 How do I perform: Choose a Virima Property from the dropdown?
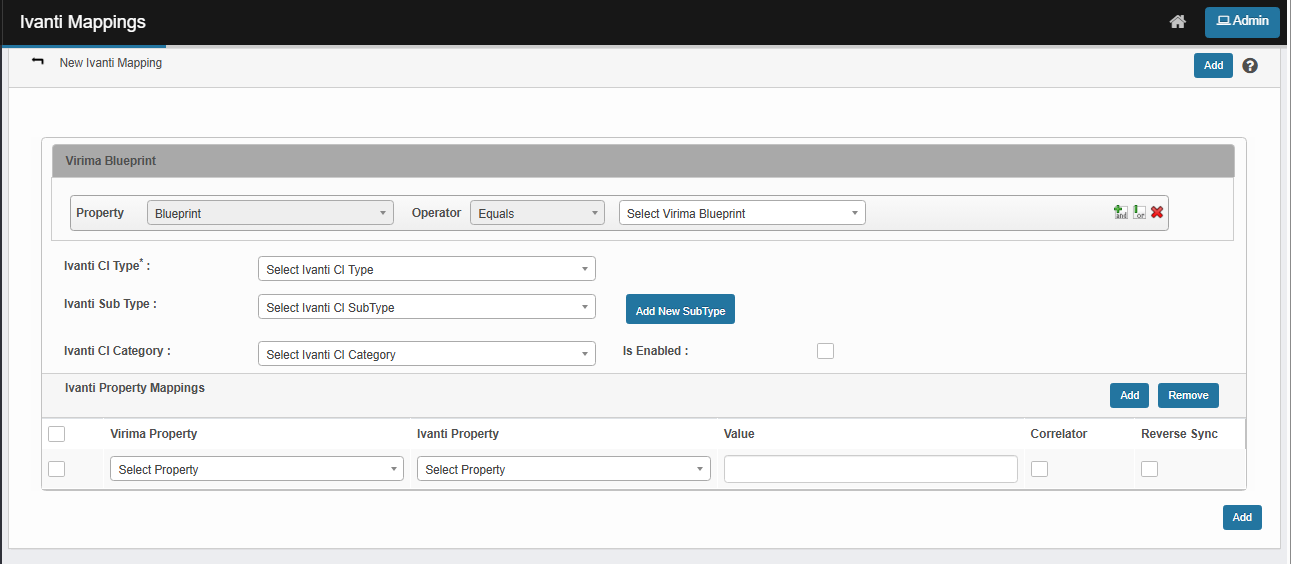point(256,469)
